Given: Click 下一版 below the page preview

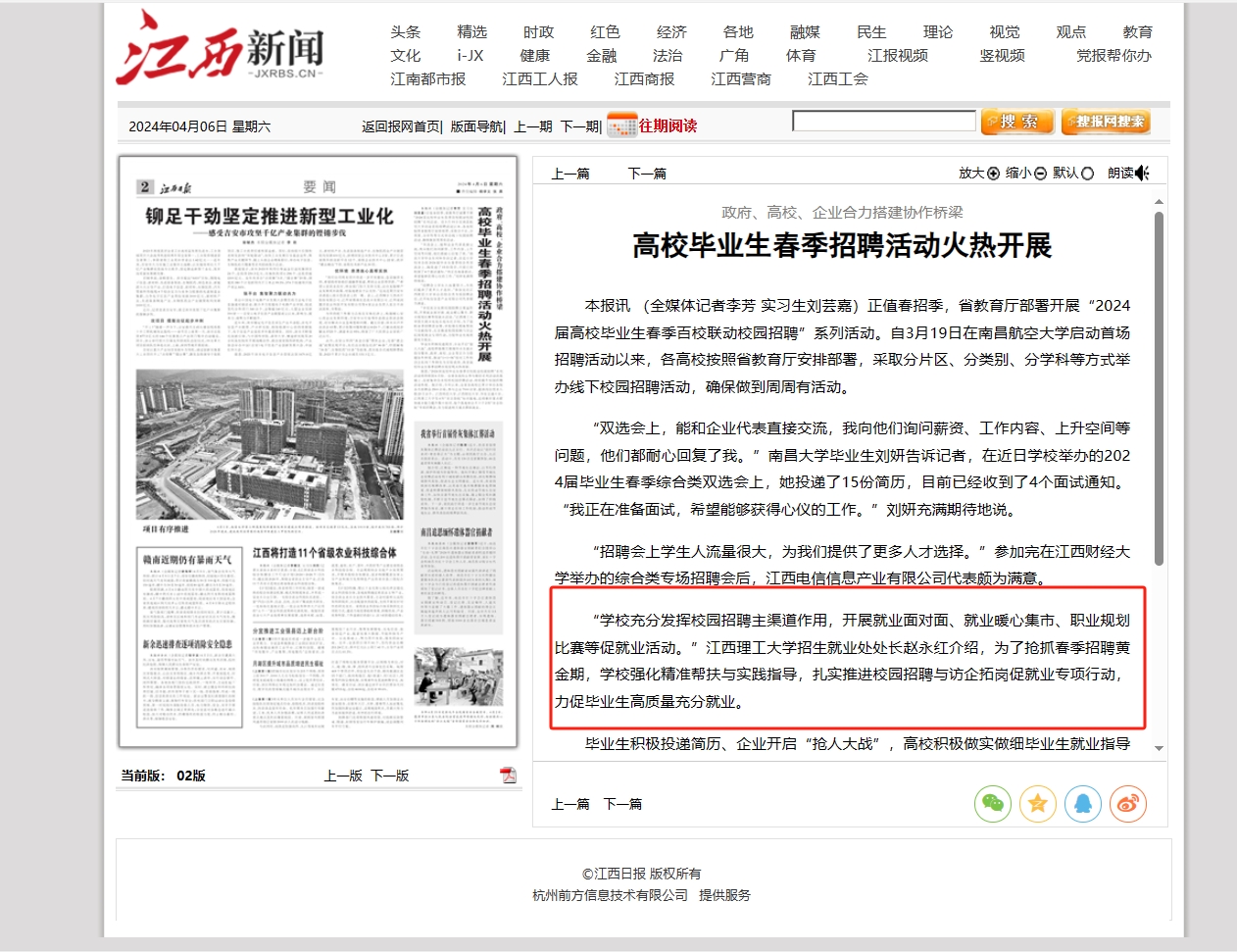Looking at the screenshot, I should (390, 776).
